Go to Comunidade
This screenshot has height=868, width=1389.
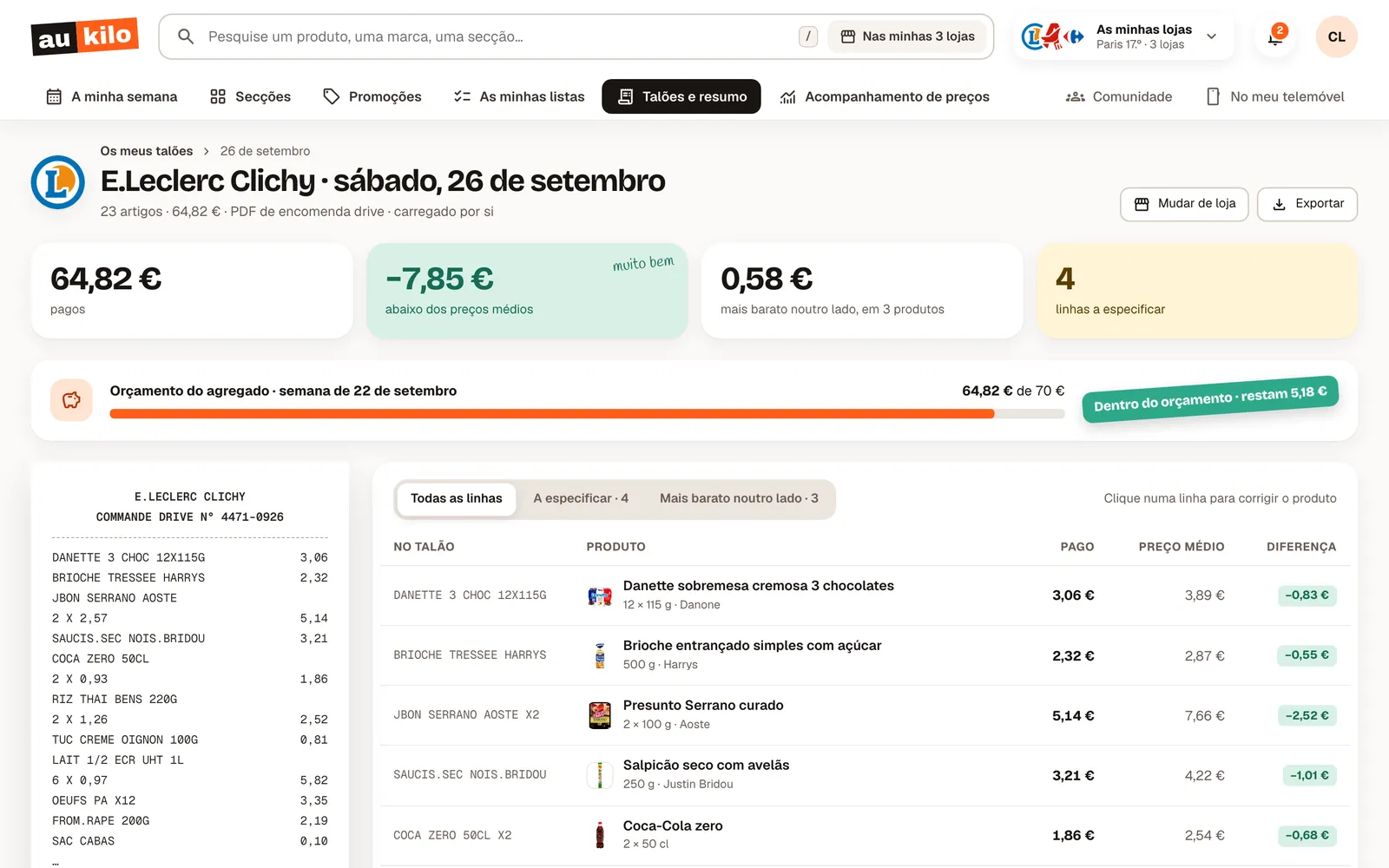click(1119, 96)
